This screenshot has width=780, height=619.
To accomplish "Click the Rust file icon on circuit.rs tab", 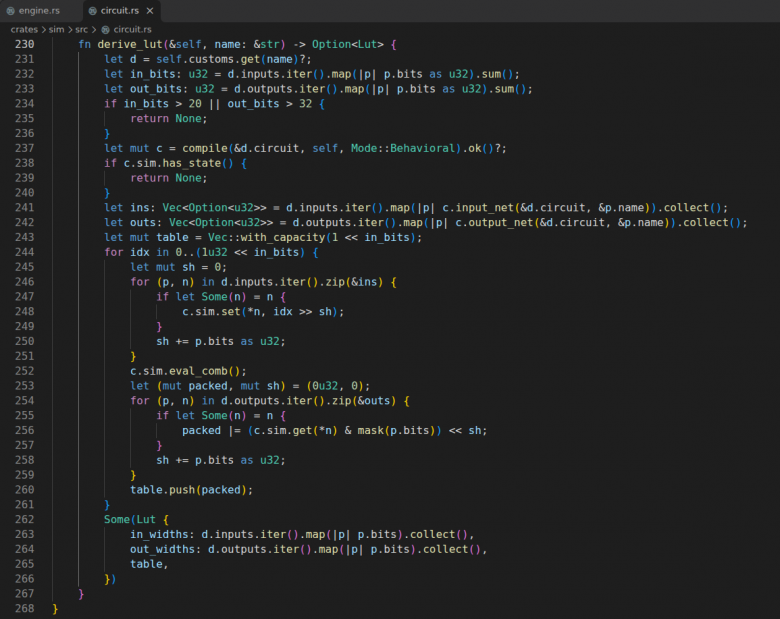I will click(x=92, y=10).
